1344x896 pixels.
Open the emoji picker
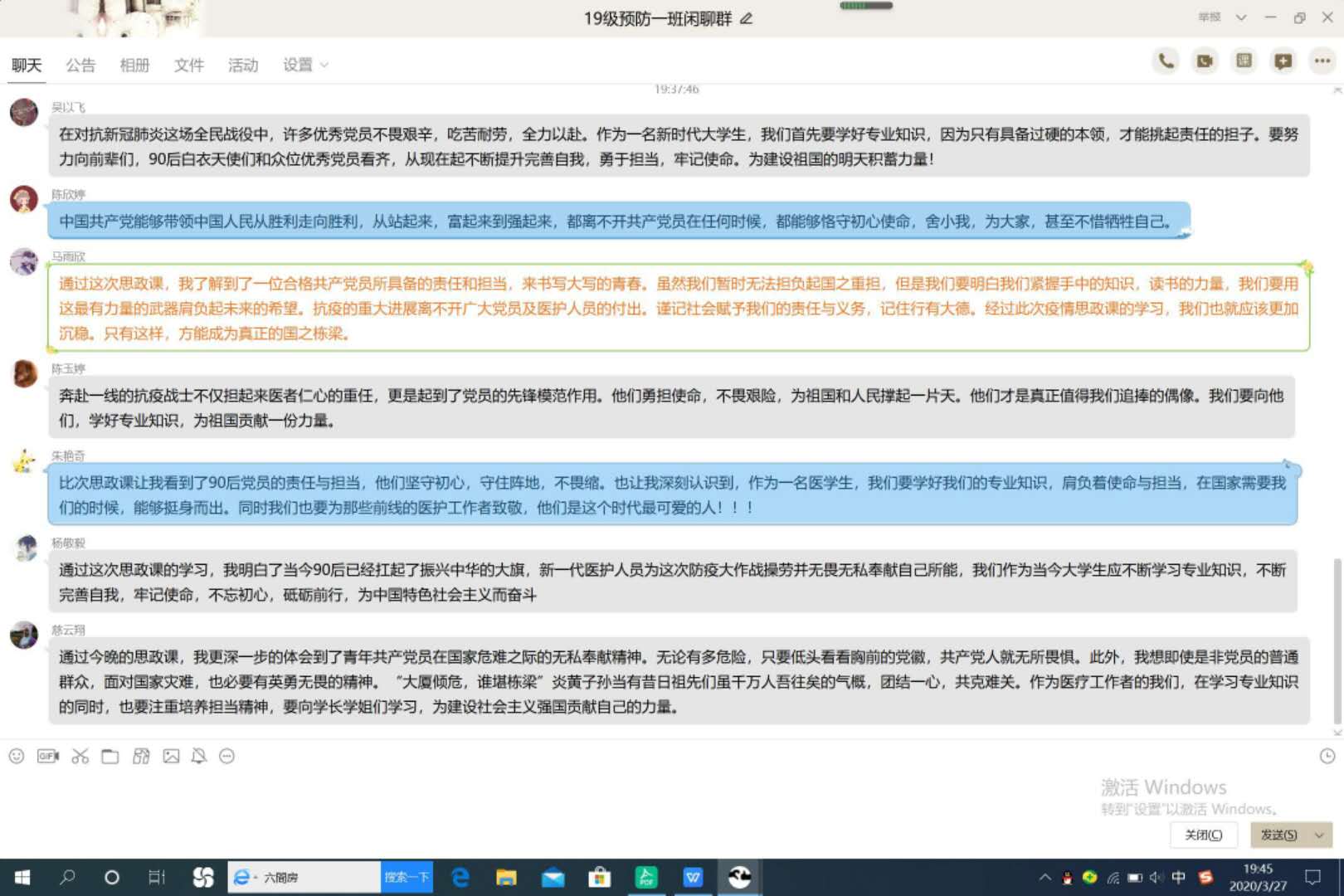click(x=17, y=756)
